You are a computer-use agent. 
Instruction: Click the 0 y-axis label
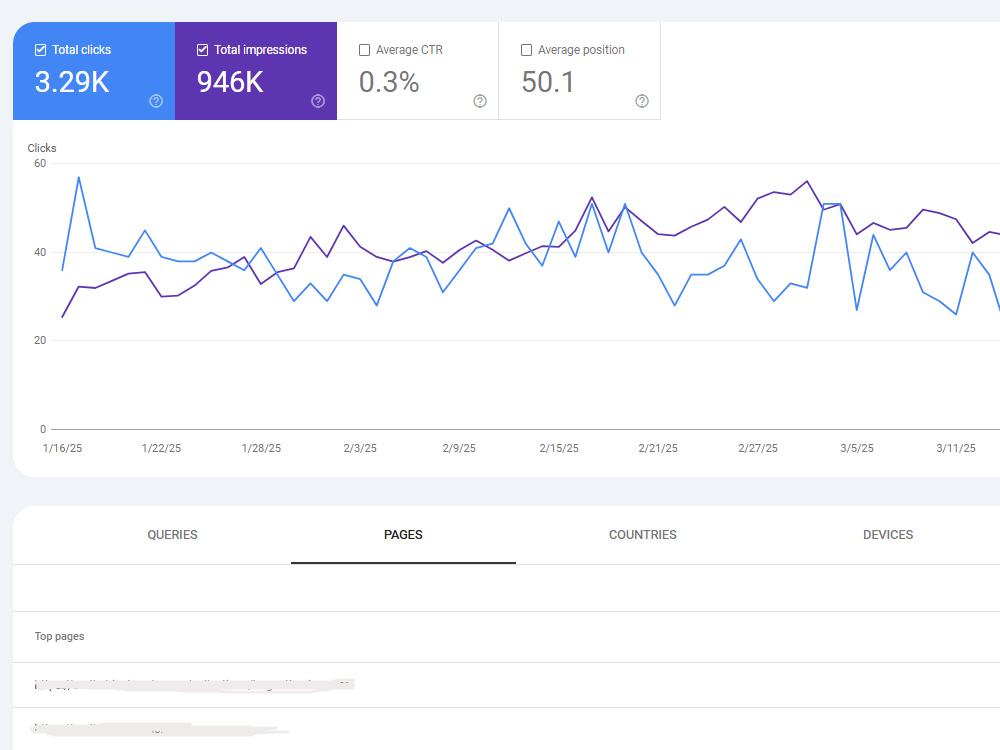click(43, 429)
